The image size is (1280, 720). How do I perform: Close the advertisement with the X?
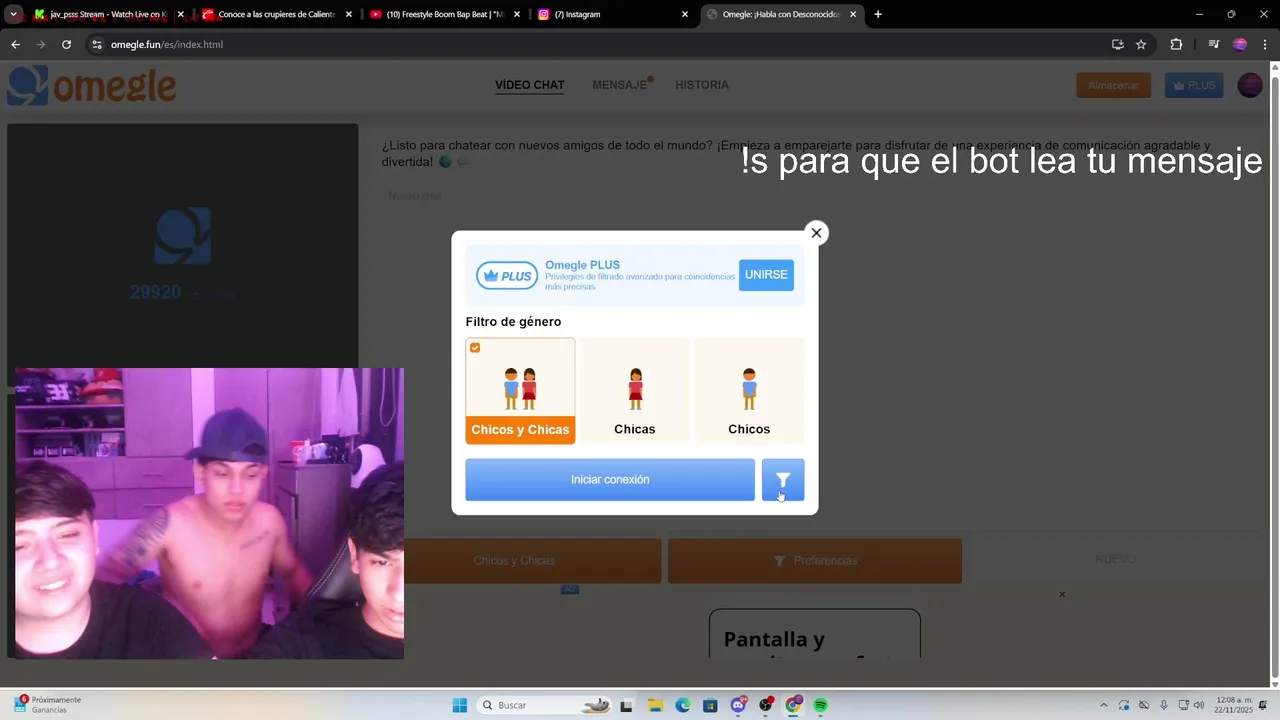[x=1062, y=595]
